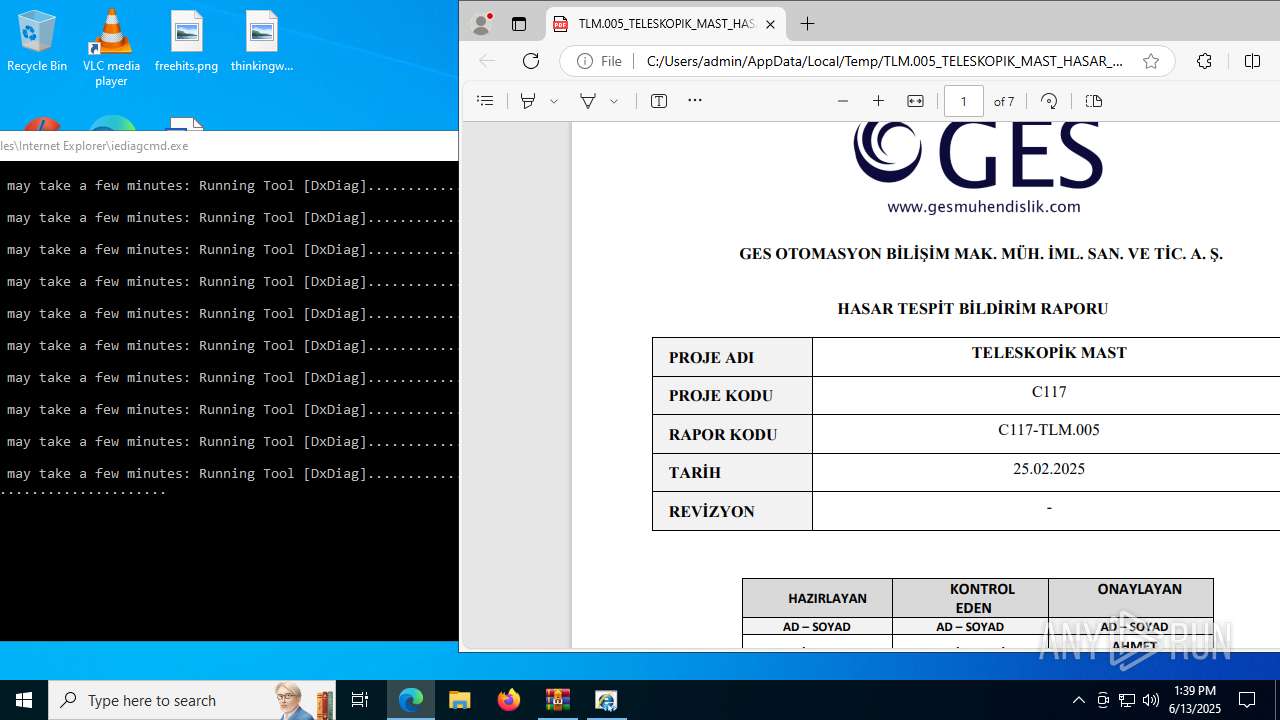
Task: Open PDF table of contents
Action: coord(485,101)
